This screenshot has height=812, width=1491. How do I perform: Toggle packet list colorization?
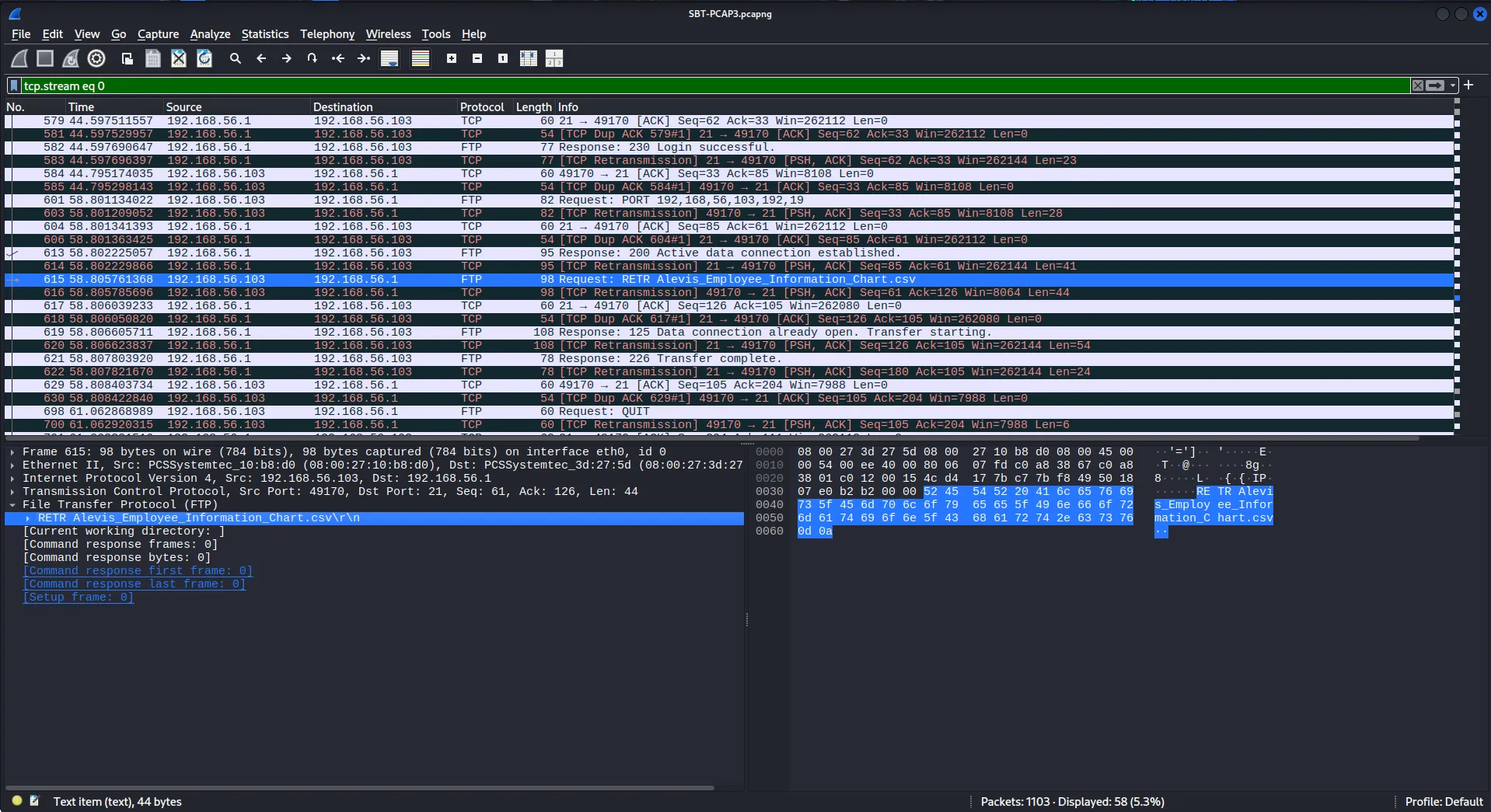coord(421,58)
